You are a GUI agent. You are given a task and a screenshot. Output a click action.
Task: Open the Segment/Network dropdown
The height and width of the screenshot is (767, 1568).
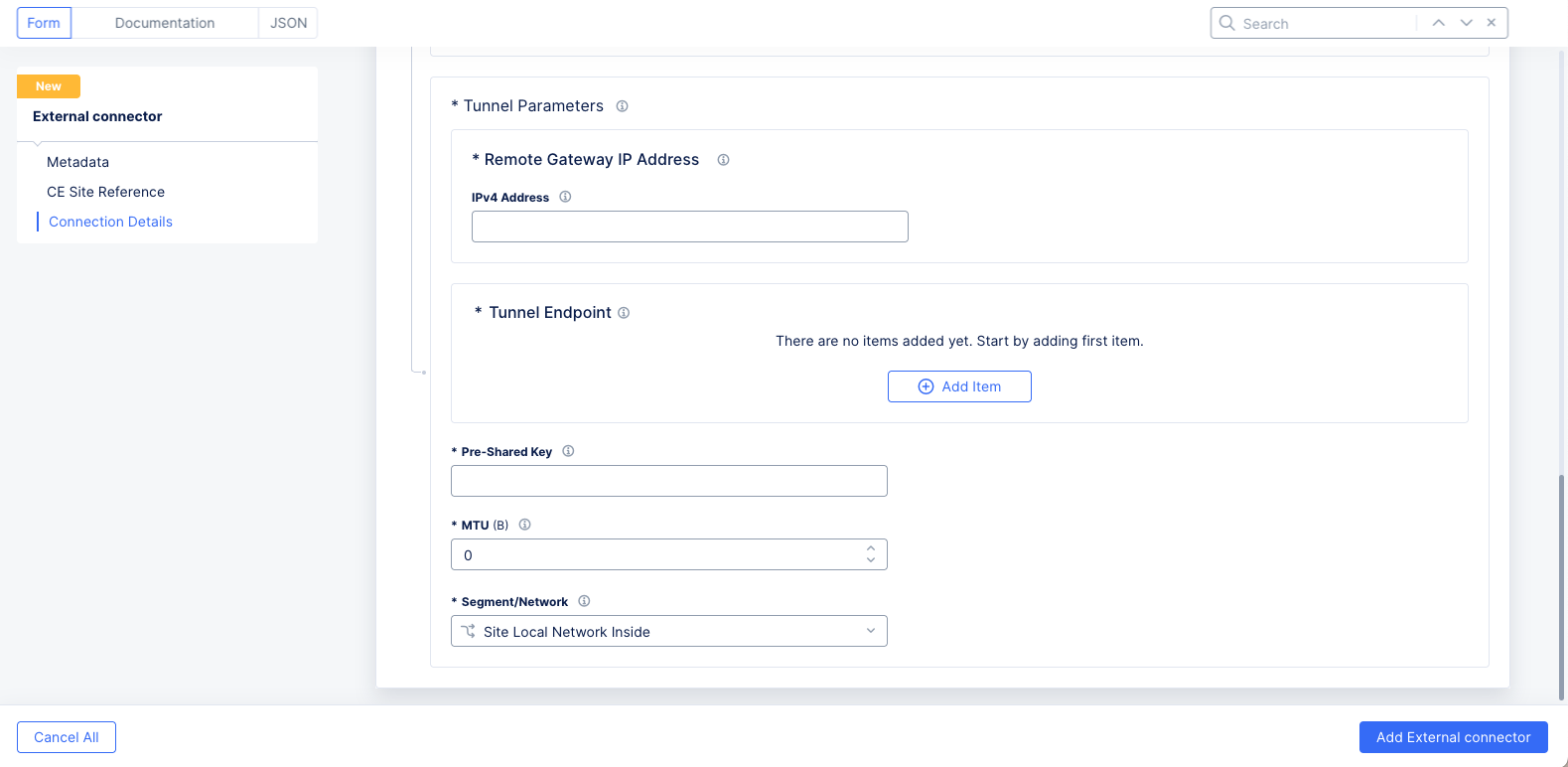668,631
